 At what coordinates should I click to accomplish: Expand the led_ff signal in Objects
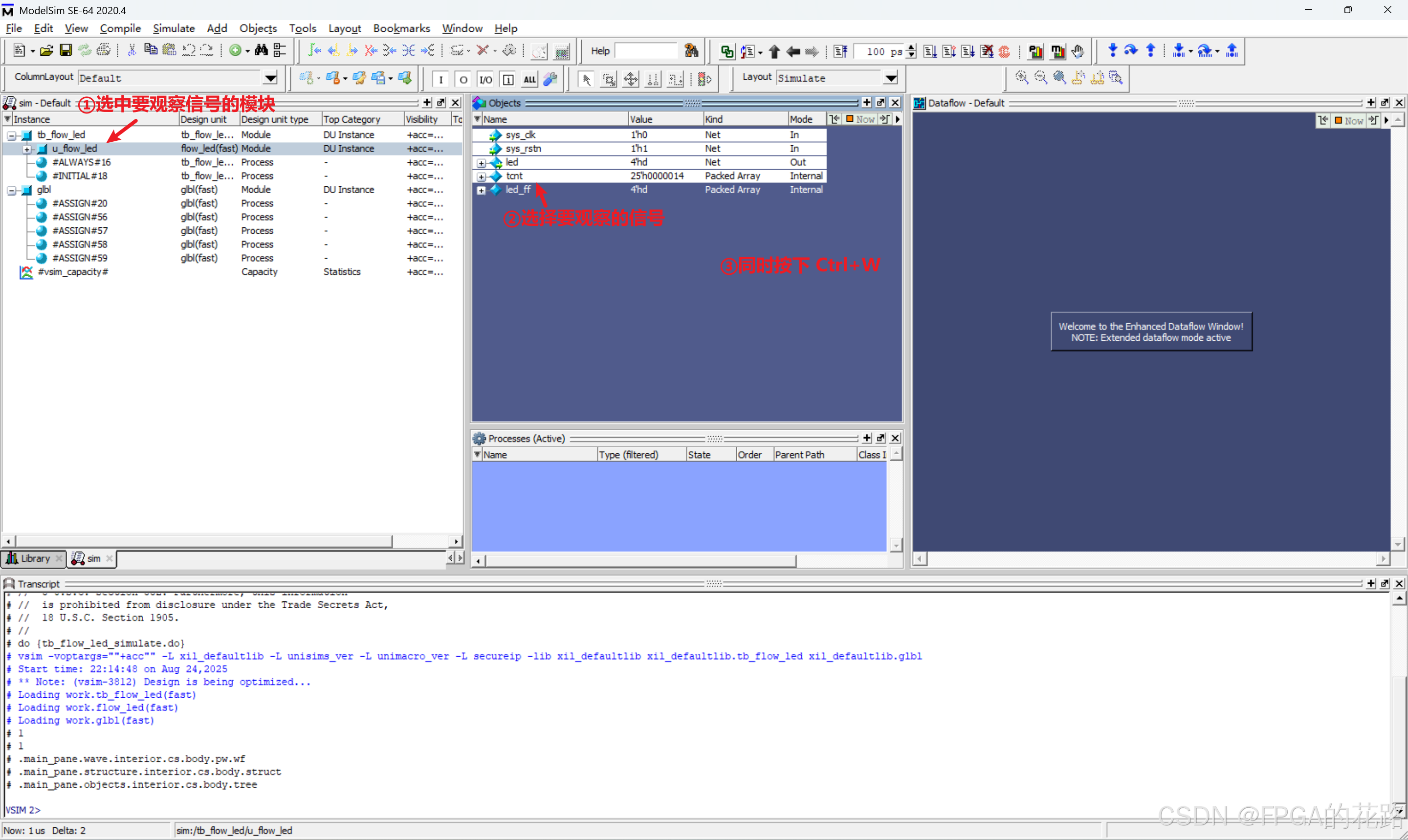coord(481,190)
